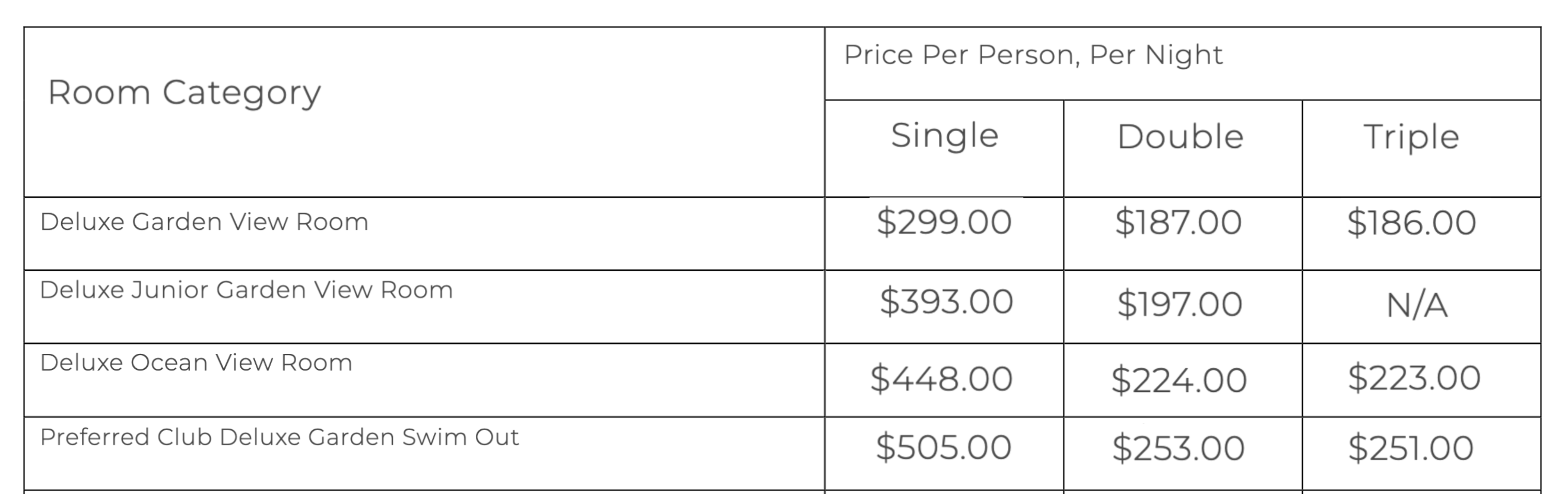Click the Room Category header cell
This screenshot has height=494, width=1568.
click(x=424, y=112)
